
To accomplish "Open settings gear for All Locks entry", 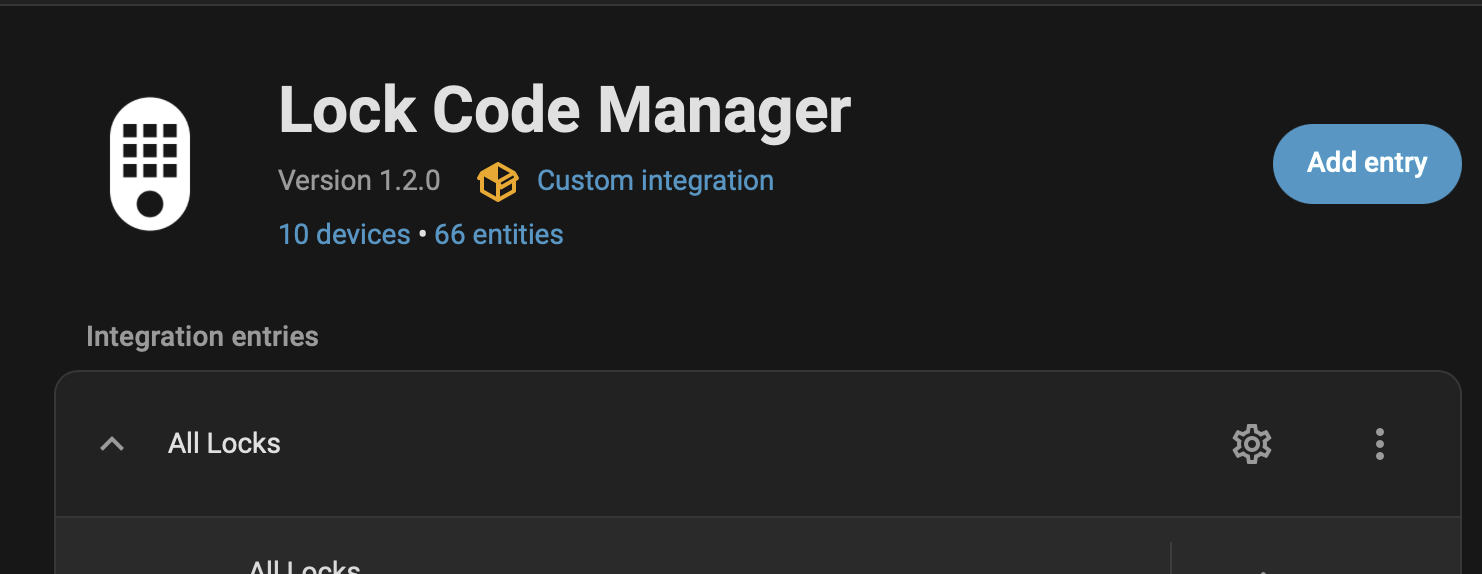I will tap(1251, 443).
